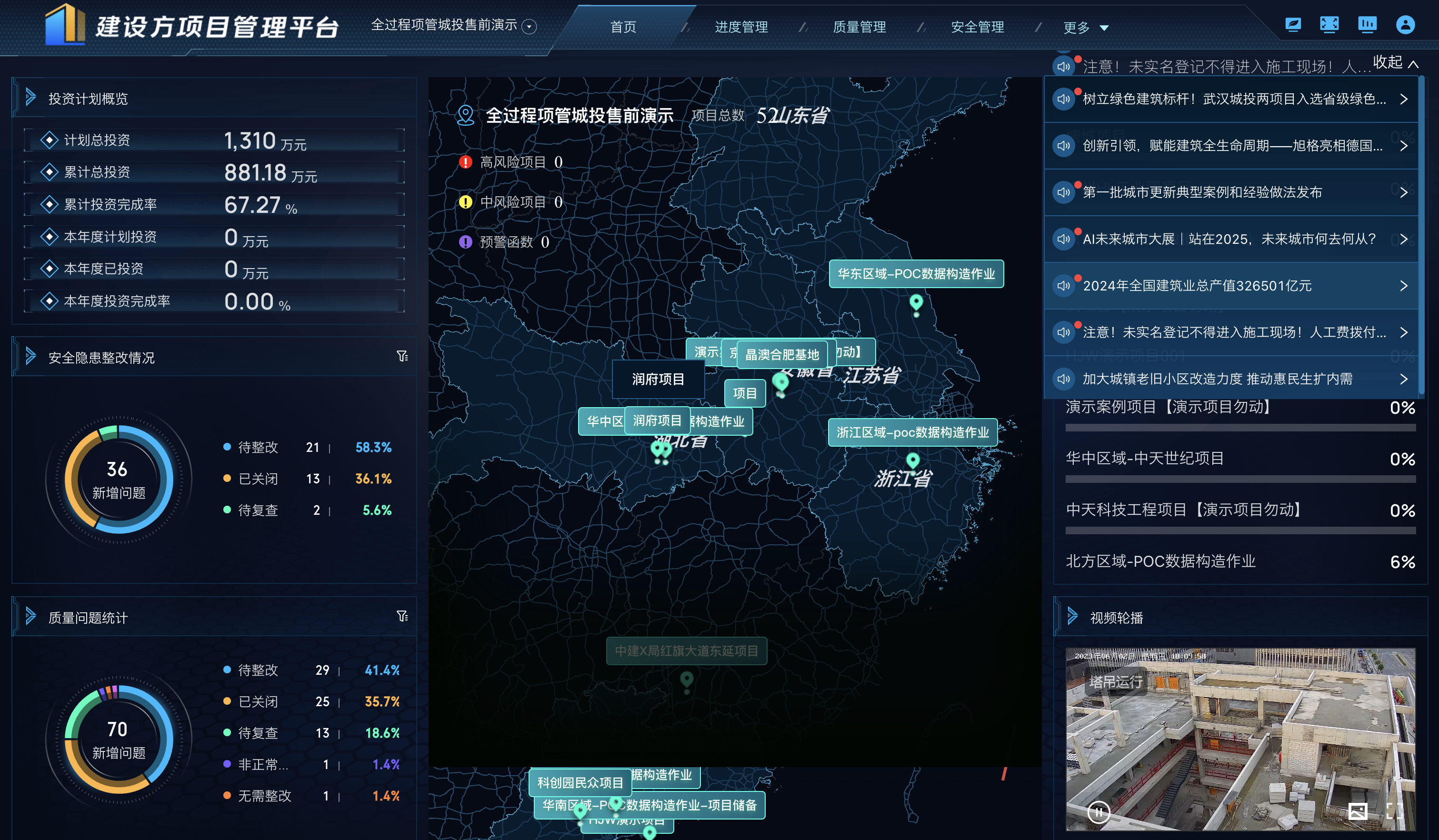Take a snapshot of the video feed
1439x840 pixels.
pyautogui.click(x=1358, y=811)
